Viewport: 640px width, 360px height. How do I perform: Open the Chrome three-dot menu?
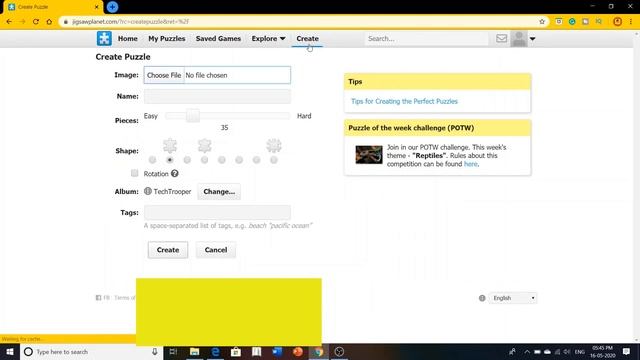[631, 22]
